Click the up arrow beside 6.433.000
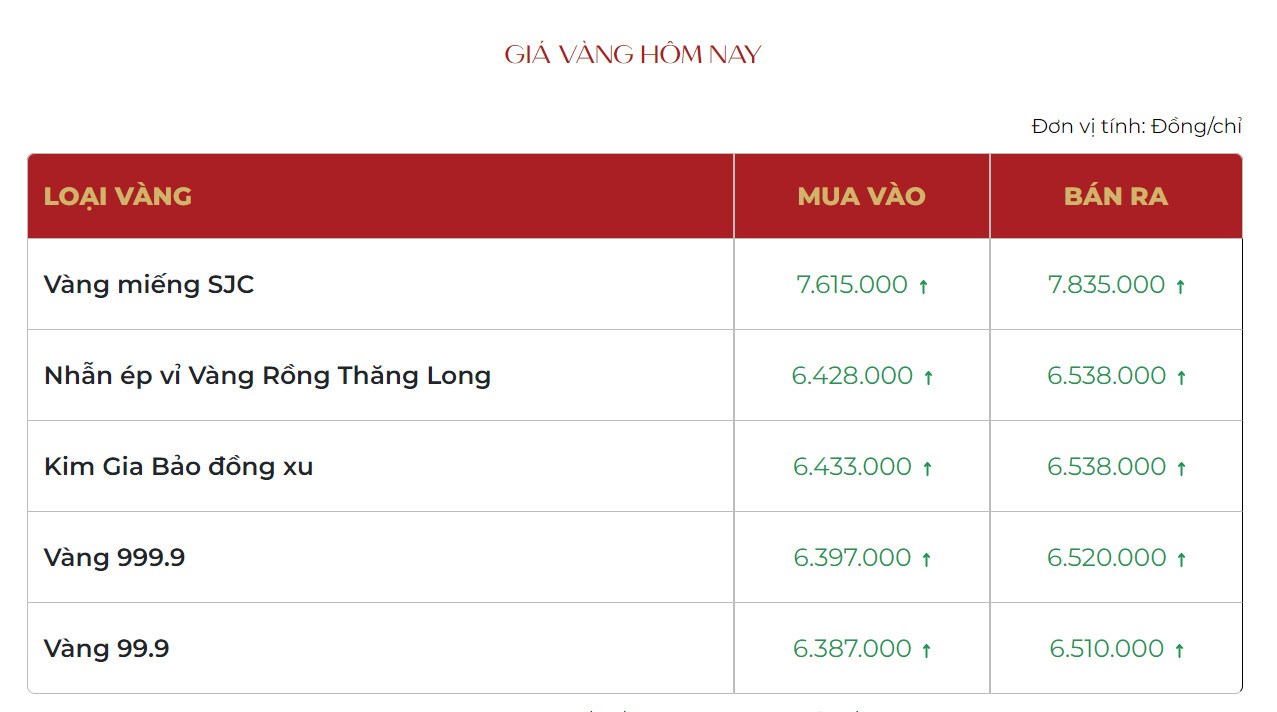 coord(927,469)
